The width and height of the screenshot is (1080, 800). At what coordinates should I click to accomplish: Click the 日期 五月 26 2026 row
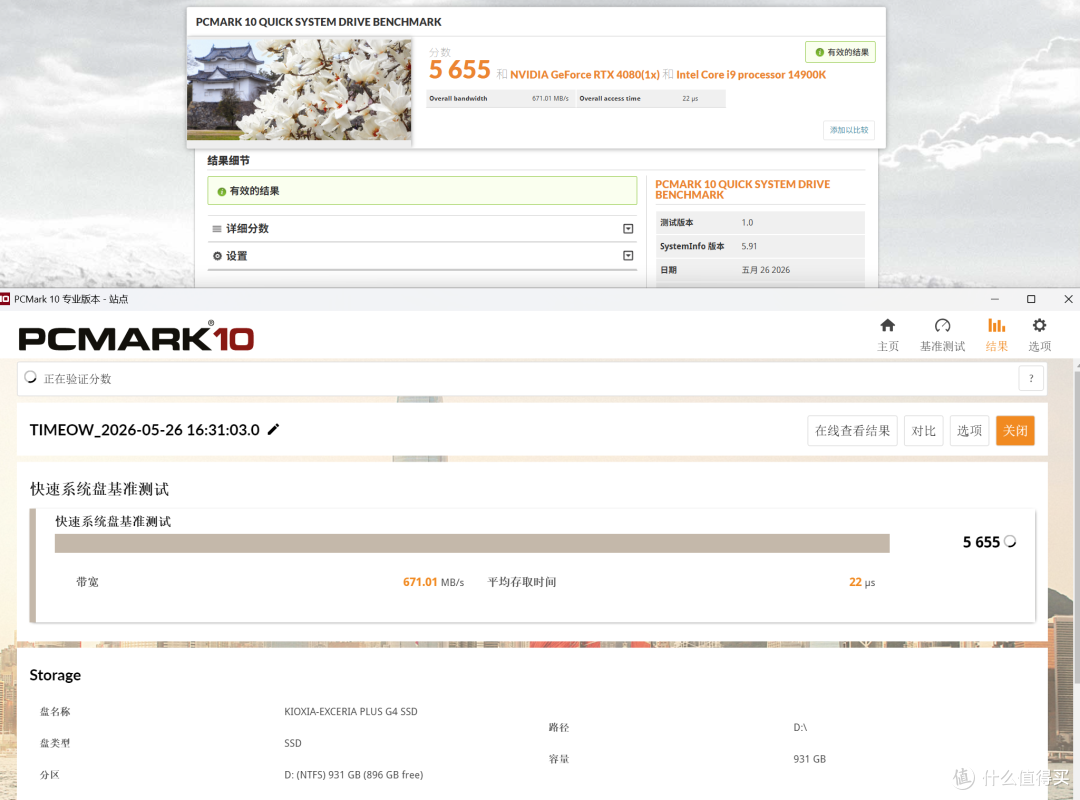point(760,270)
